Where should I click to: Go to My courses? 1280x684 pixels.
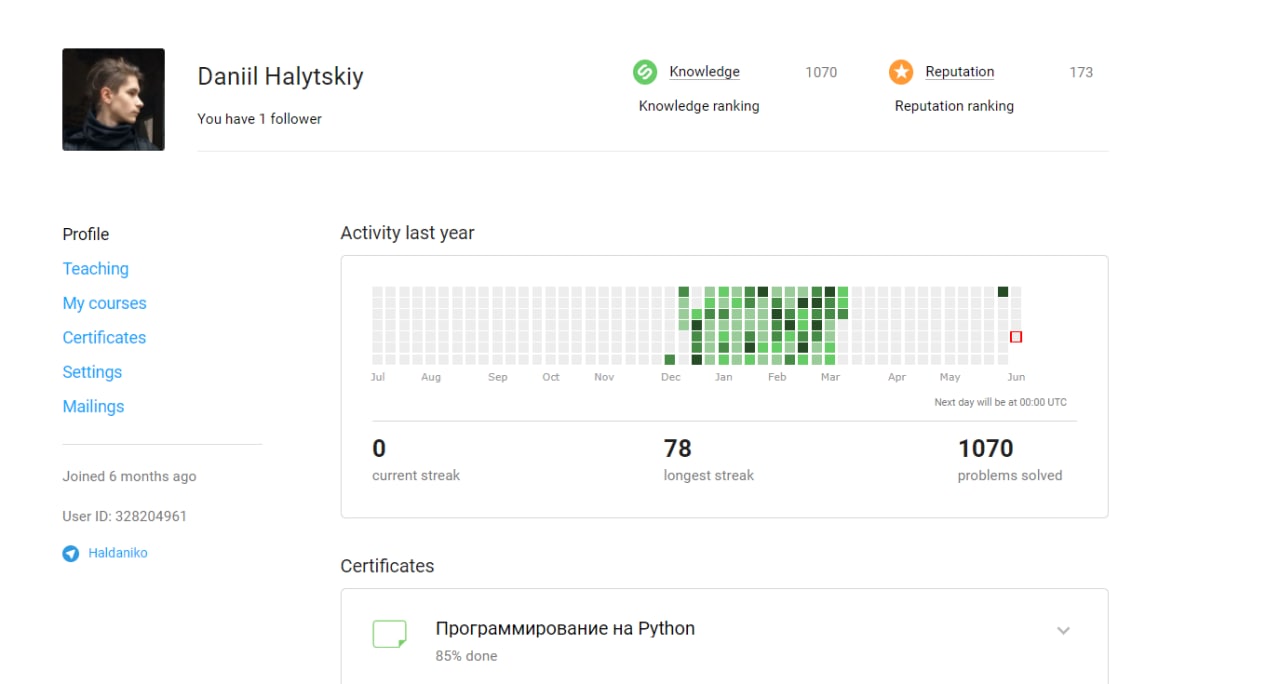coord(104,303)
